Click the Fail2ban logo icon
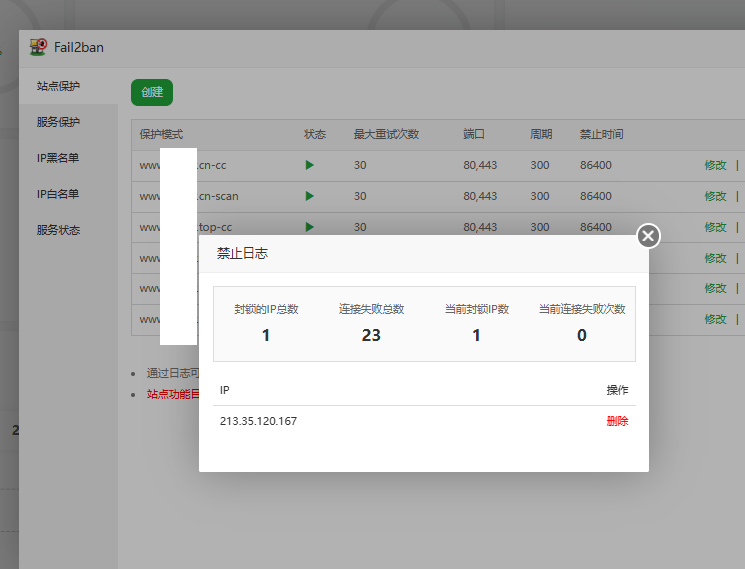Screen dimensions: 745x569 (x=38, y=47)
